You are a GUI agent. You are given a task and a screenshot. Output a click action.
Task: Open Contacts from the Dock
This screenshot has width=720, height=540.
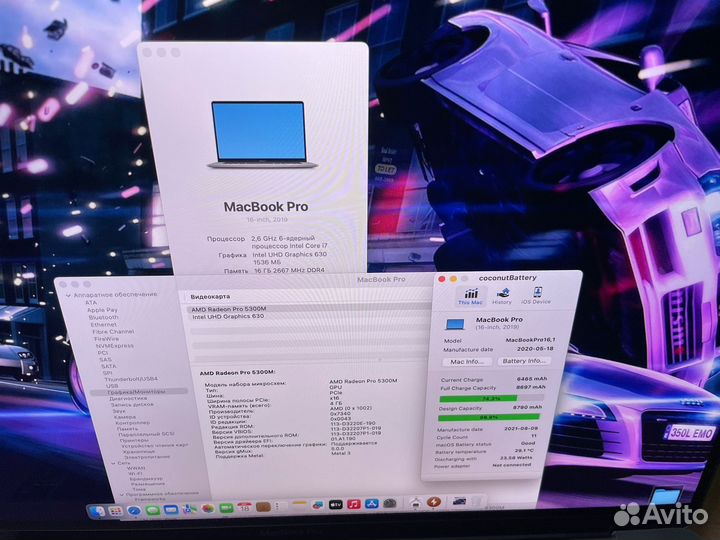pyautogui.click(x=263, y=507)
